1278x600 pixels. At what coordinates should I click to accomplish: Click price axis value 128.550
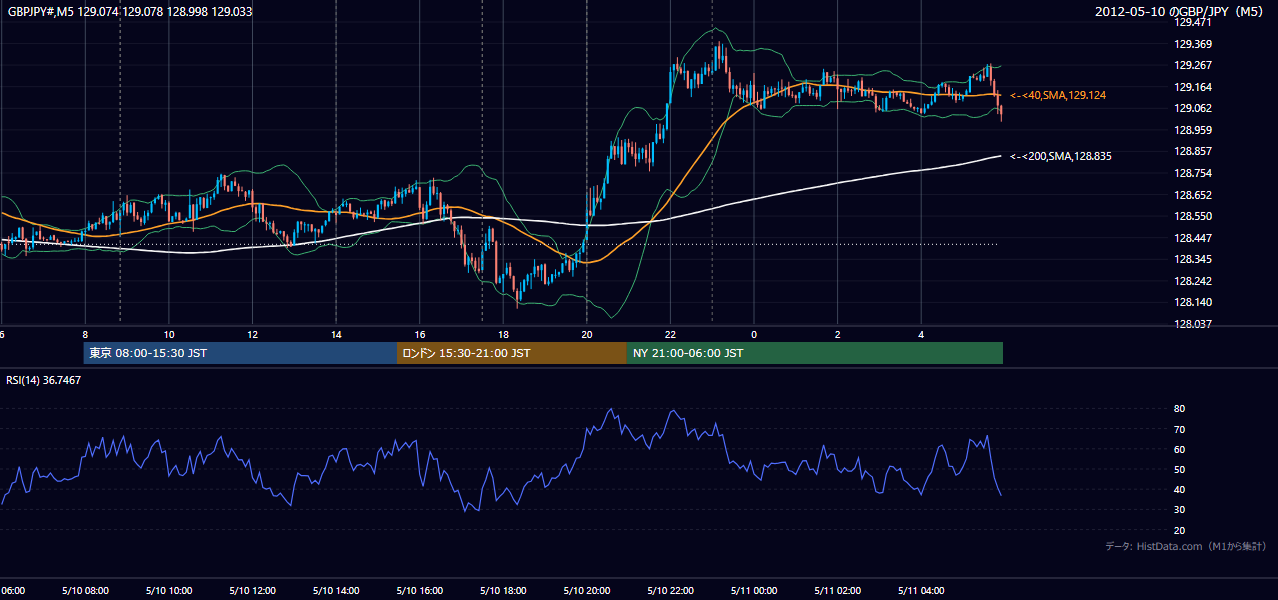click(1193, 216)
